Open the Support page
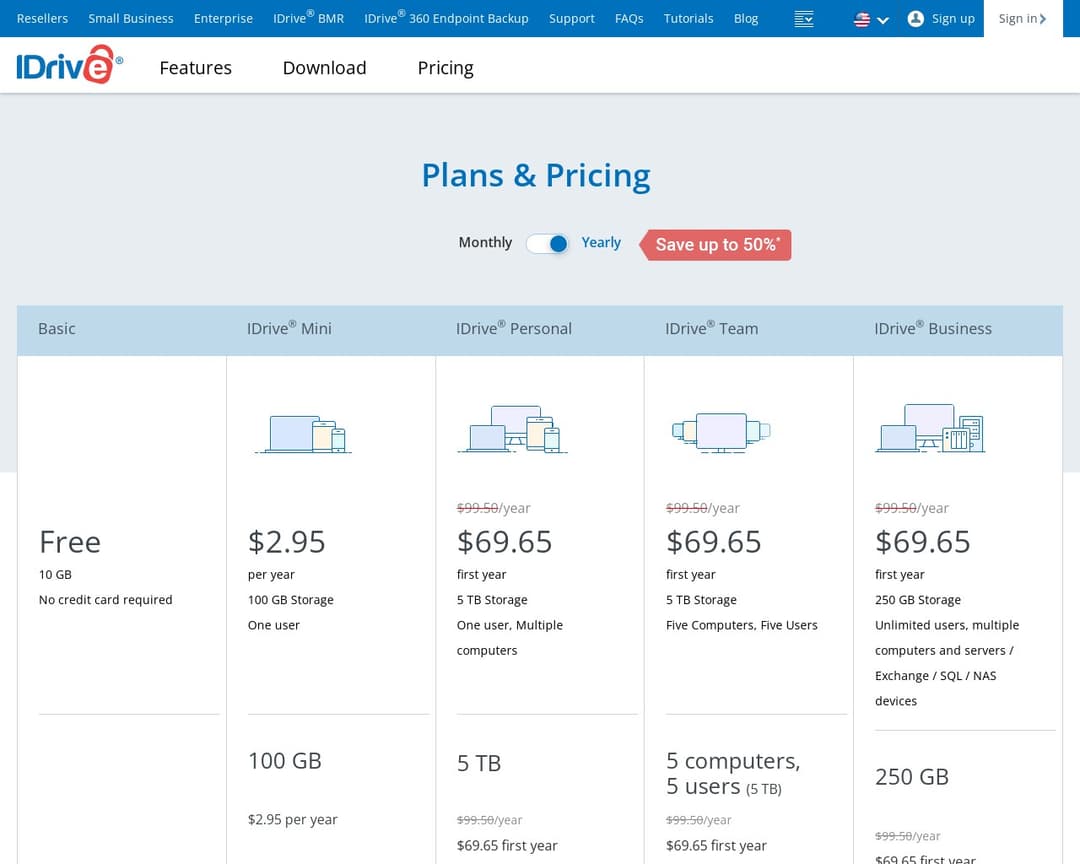 [572, 19]
